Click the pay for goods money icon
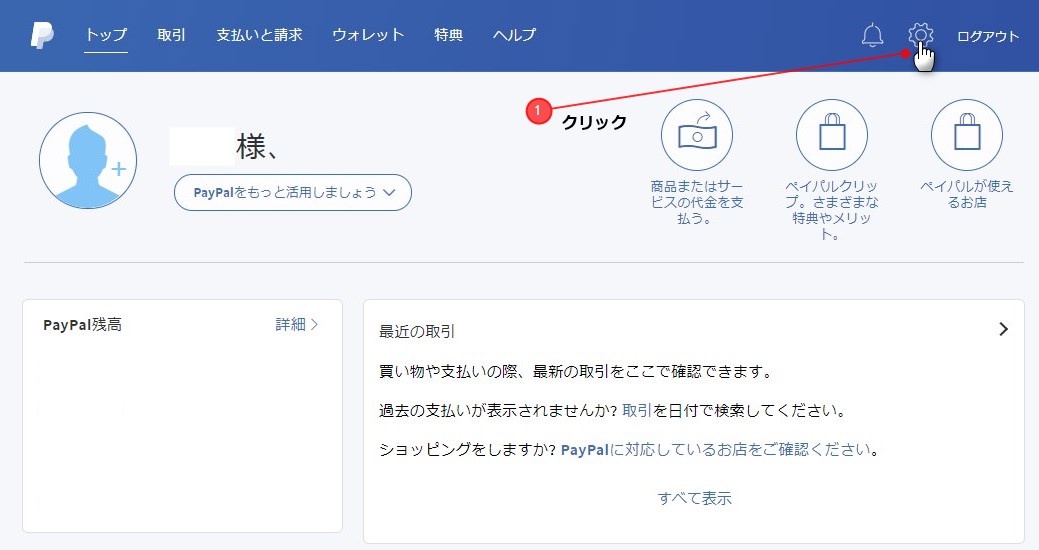 click(x=696, y=135)
